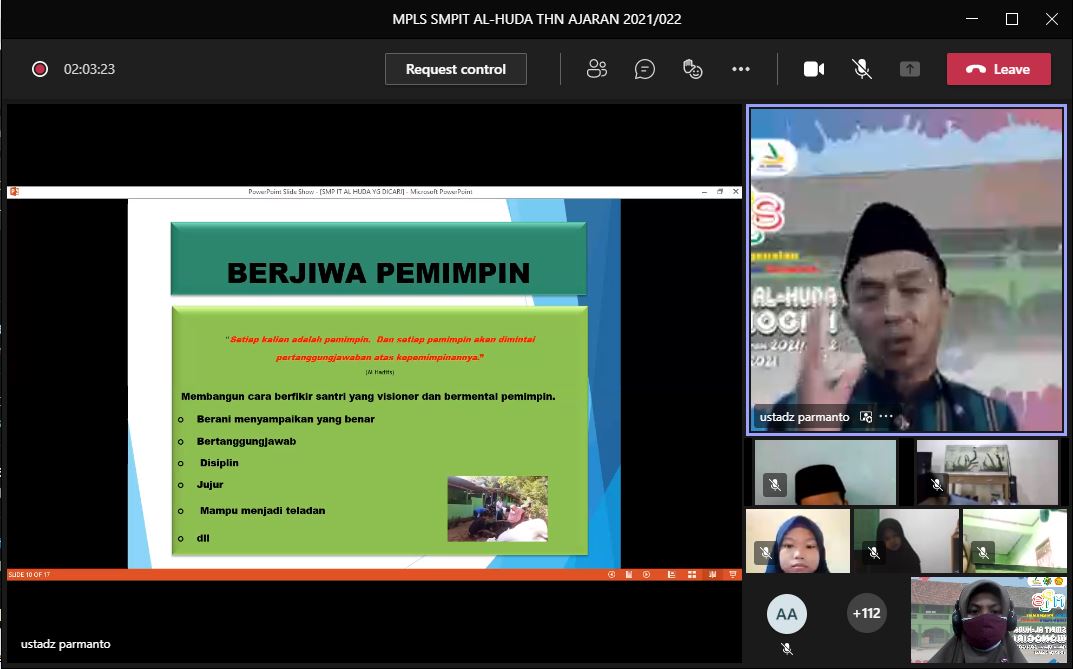Screen dimensions: 1073x669
Task: Expand the +112 overflow participants list
Action: [x=866, y=613]
